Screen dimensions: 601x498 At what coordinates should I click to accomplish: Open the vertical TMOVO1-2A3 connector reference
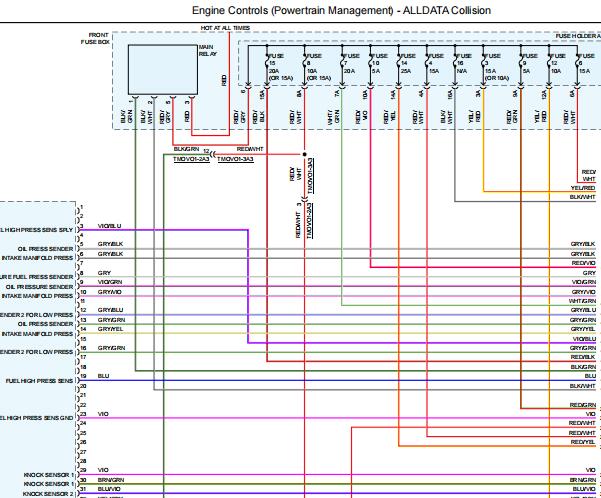click(x=310, y=220)
